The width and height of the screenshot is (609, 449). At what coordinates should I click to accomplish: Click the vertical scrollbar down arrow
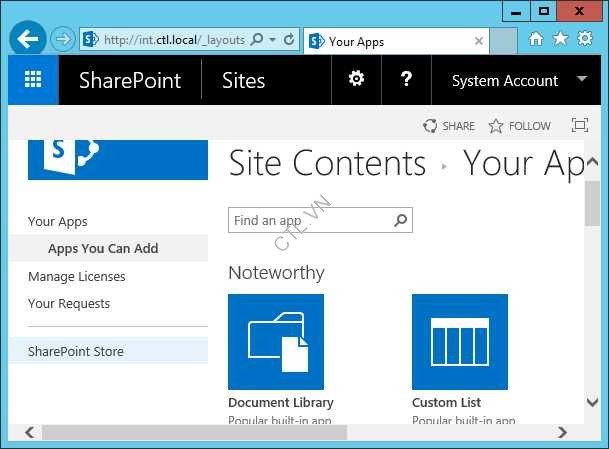click(x=592, y=402)
